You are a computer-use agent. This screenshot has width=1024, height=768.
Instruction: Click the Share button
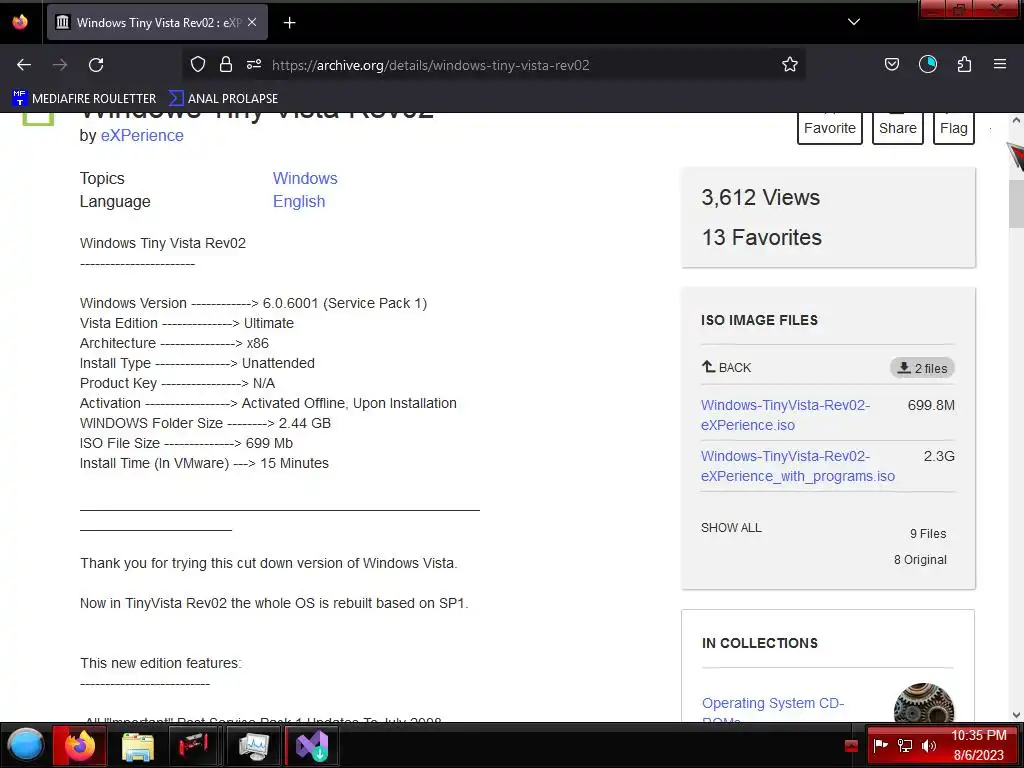tap(897, 128)
